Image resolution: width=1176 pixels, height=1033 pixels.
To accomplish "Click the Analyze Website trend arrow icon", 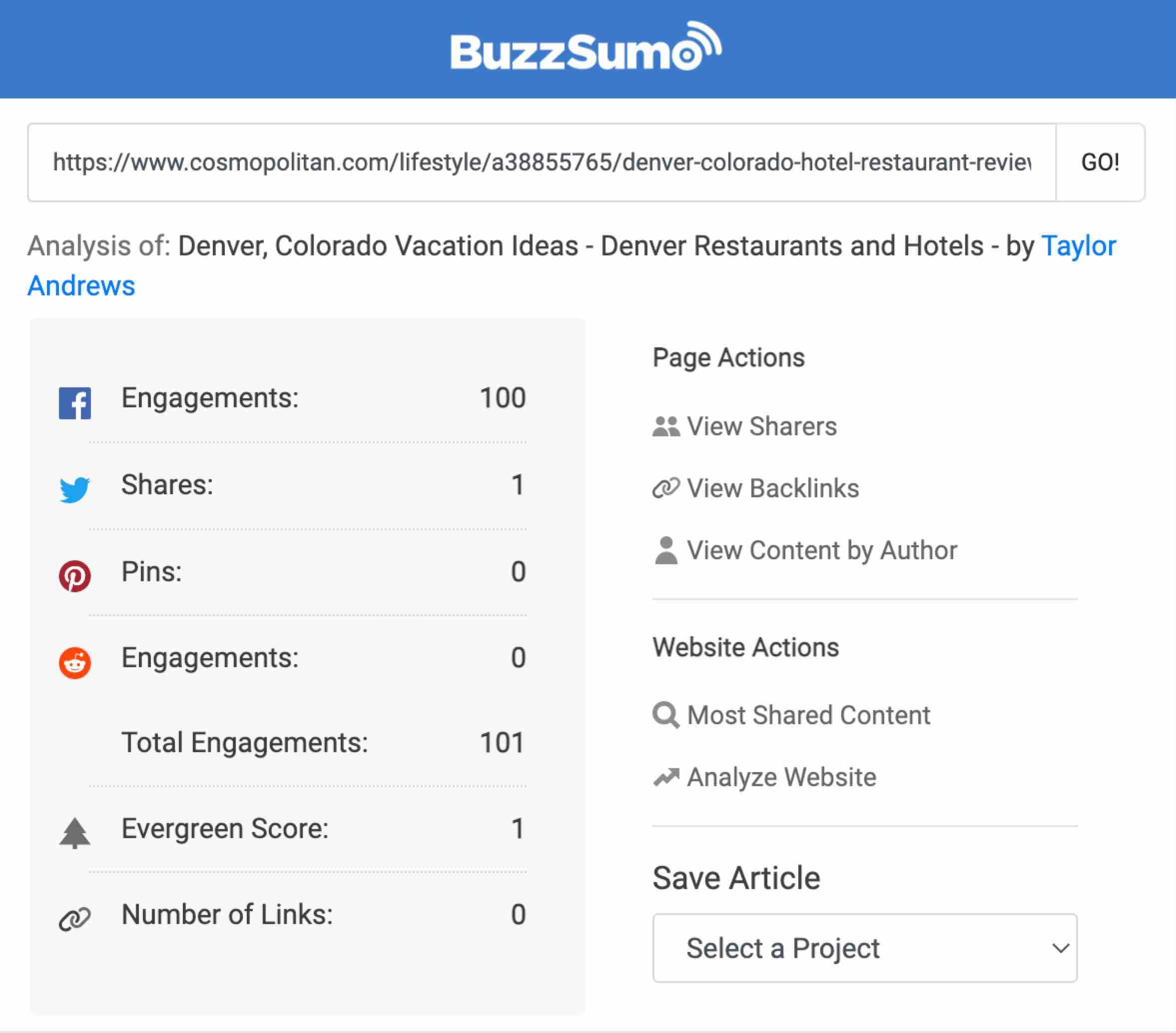I will click(x=667, y=776).
